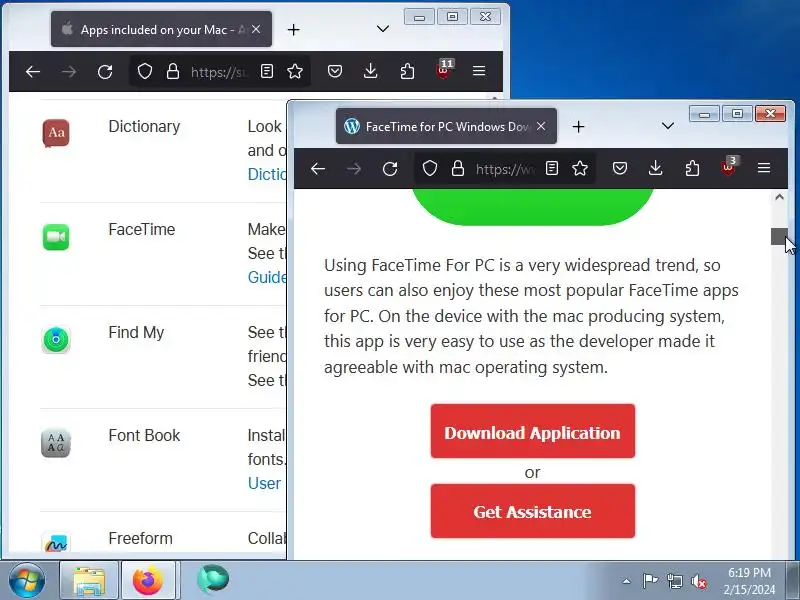Viewport: 800px width, 600px height.
Task: Click the Font Book app icon
Action: 56,443
